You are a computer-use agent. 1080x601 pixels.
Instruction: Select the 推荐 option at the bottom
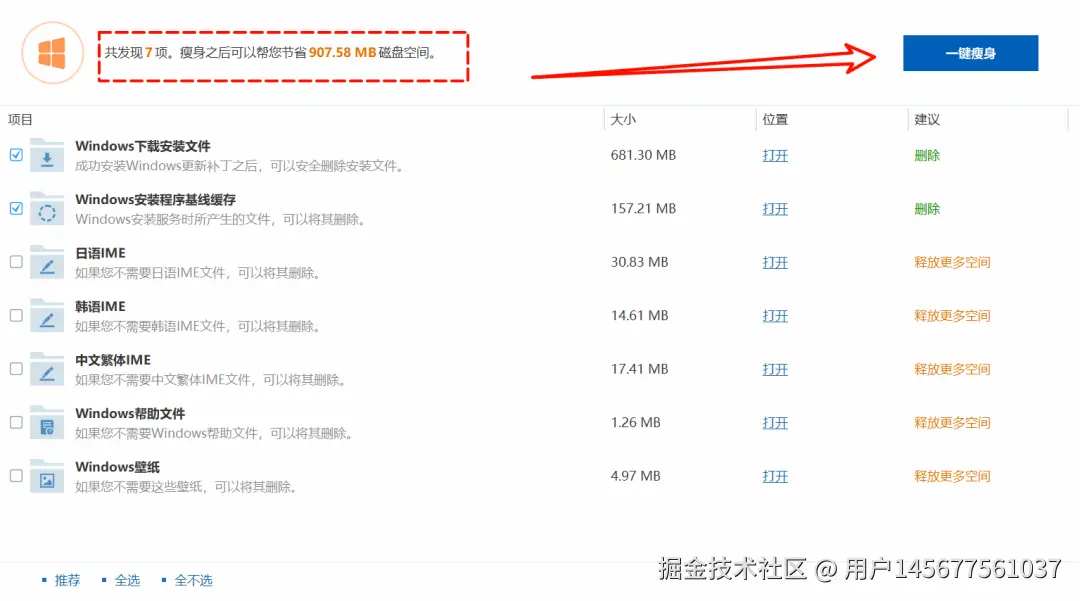[x=66, y=580]
